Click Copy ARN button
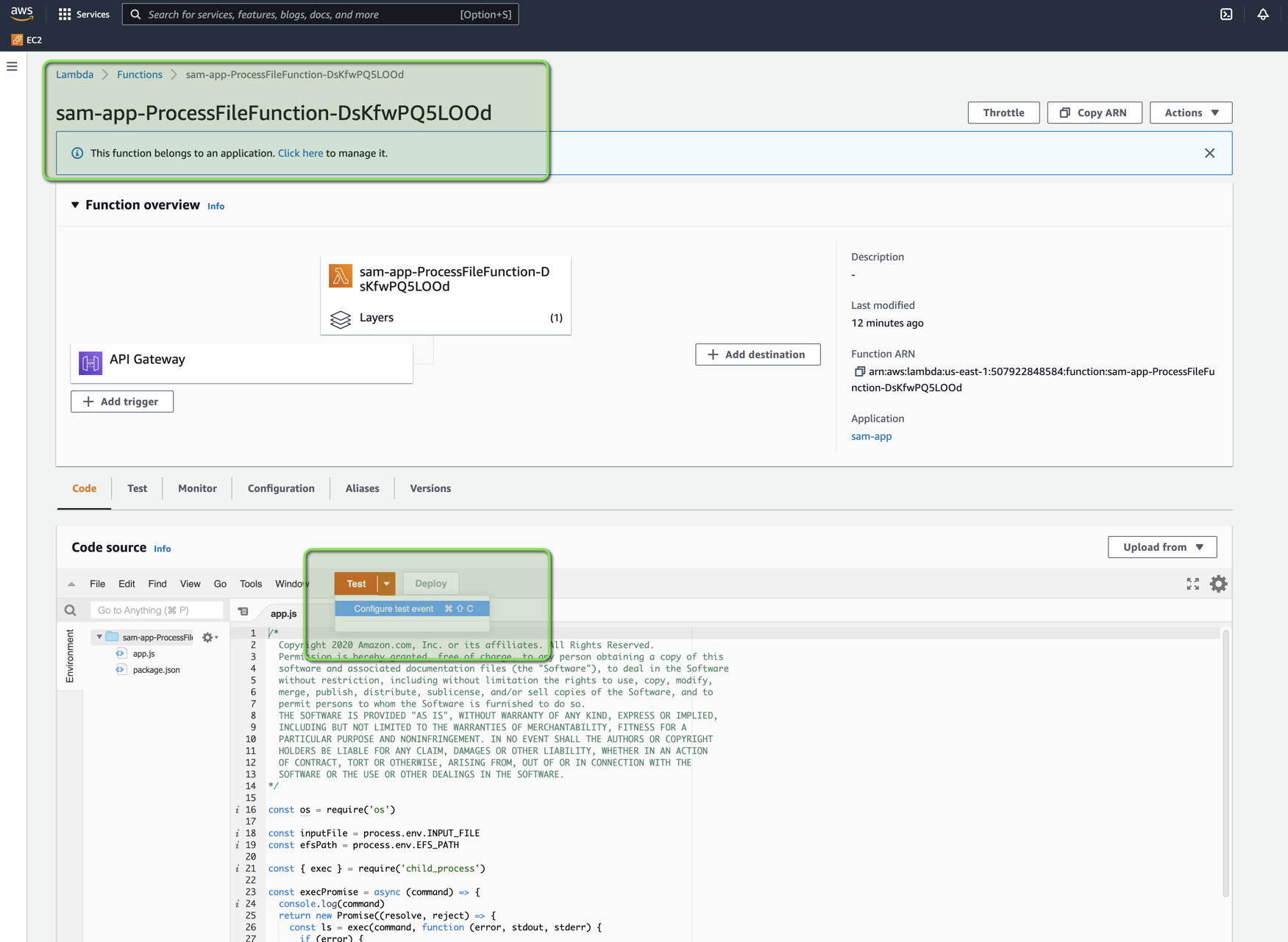The image size is (1288, 942). [x=1095, y=113]
